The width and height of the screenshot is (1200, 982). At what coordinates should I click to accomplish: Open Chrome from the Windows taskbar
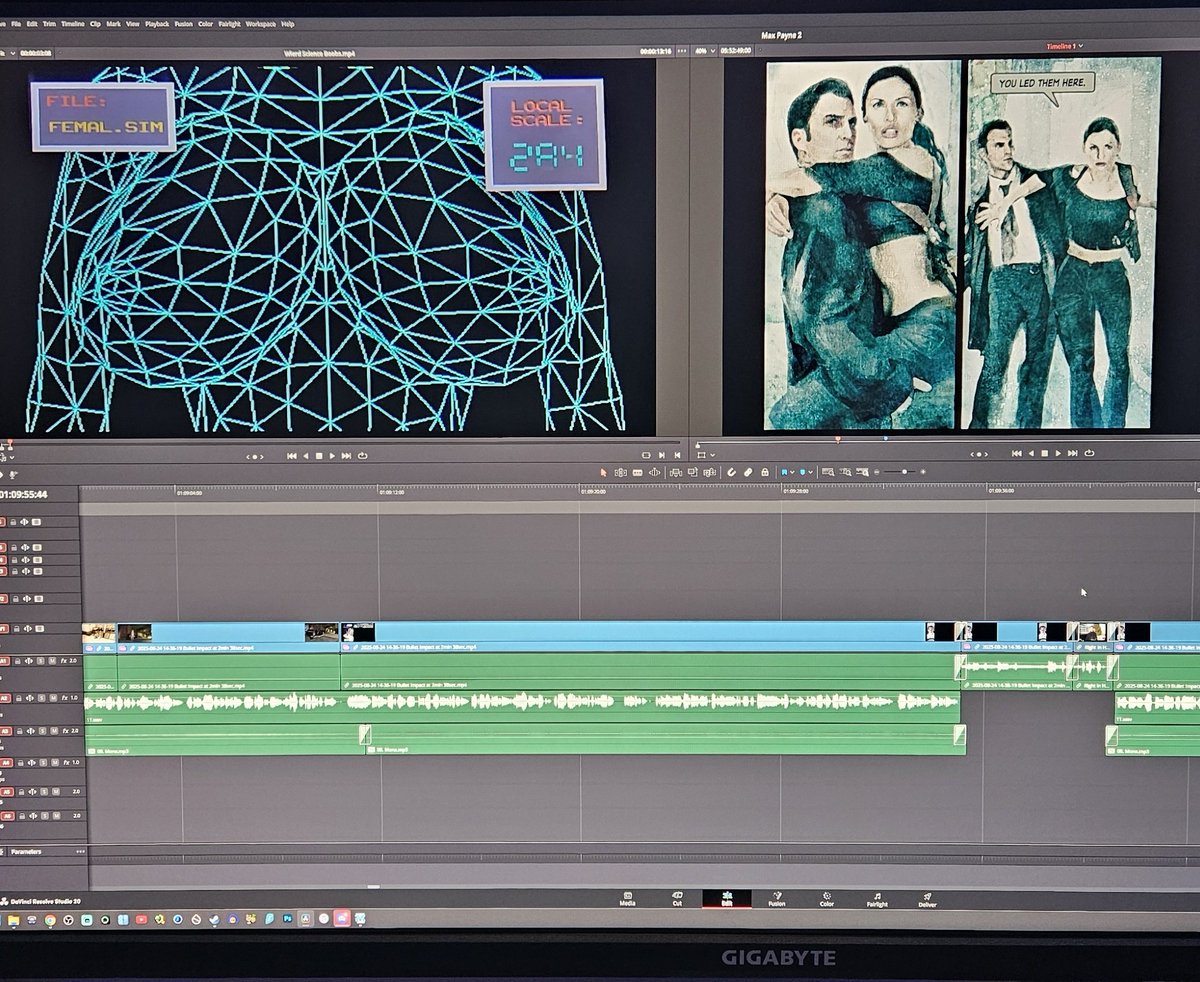tap(50, 919)
